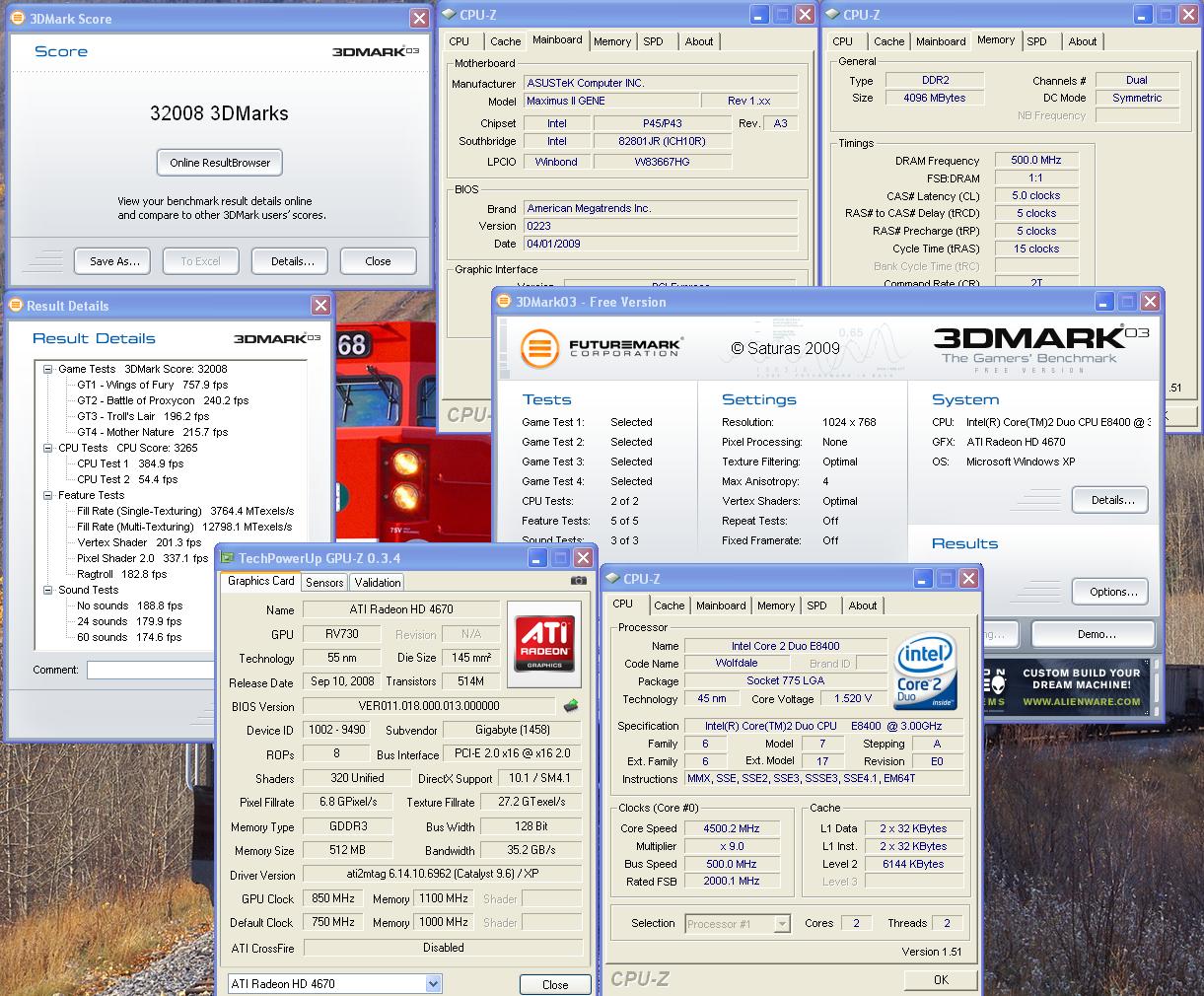The image size is (1204, 996).
Task: Open Cache tab in CPU-Z memory timings window
Action: [x=888, y=41]
